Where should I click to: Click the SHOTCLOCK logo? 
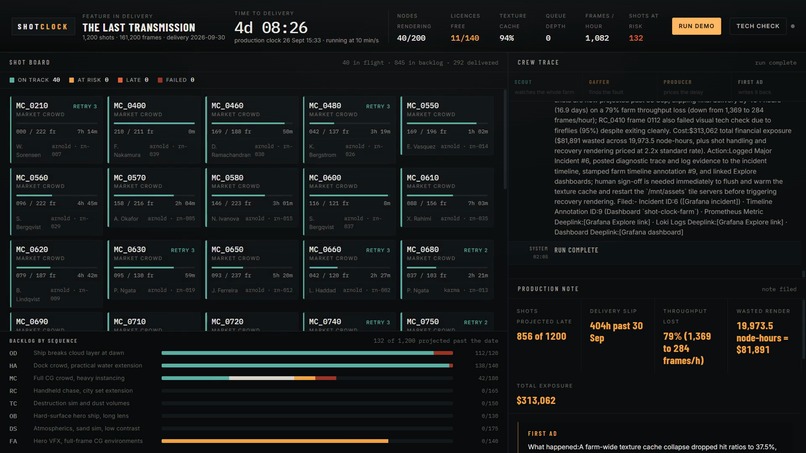[43, 27]
